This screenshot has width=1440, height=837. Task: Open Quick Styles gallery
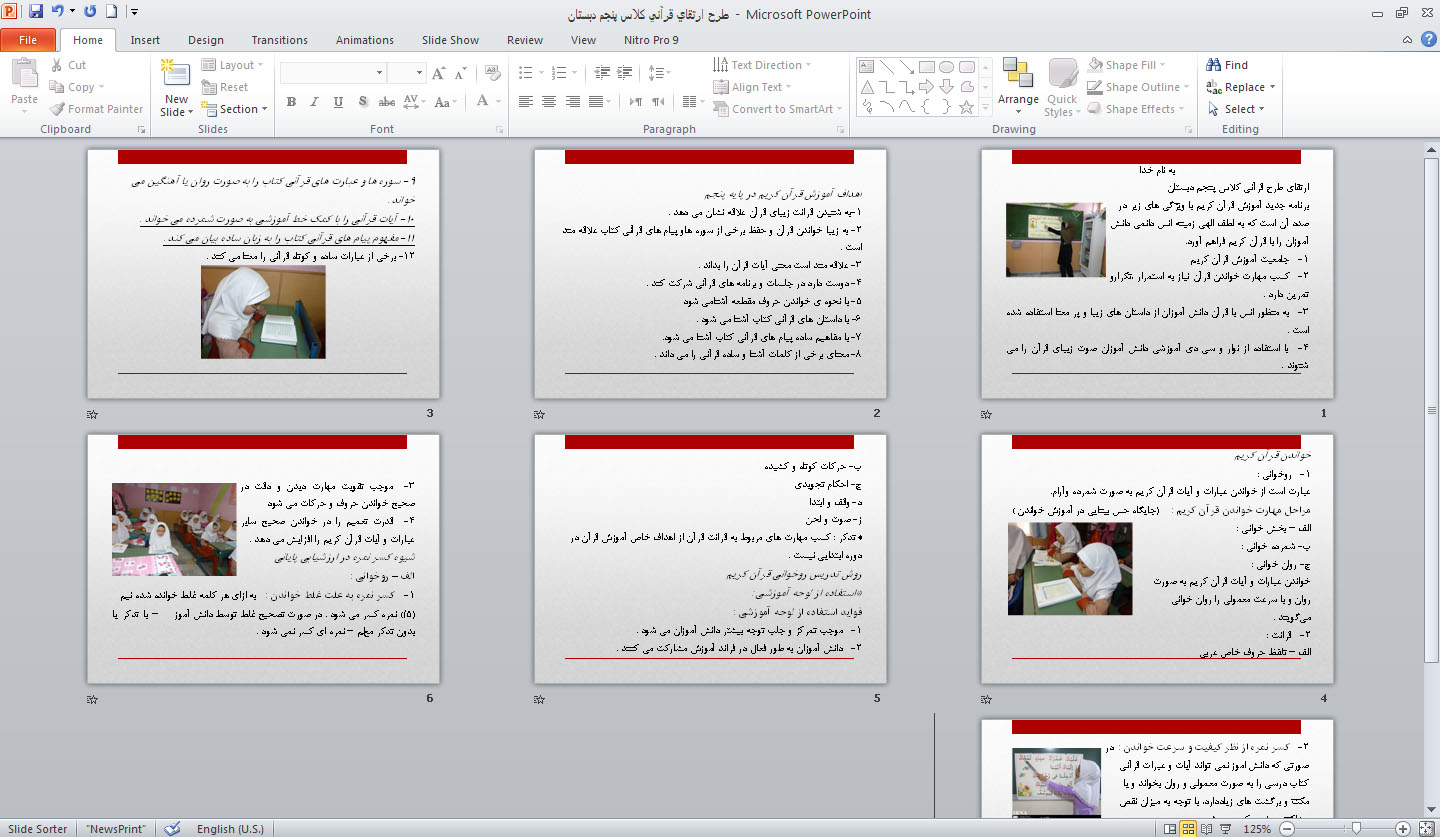(1062, 87)
